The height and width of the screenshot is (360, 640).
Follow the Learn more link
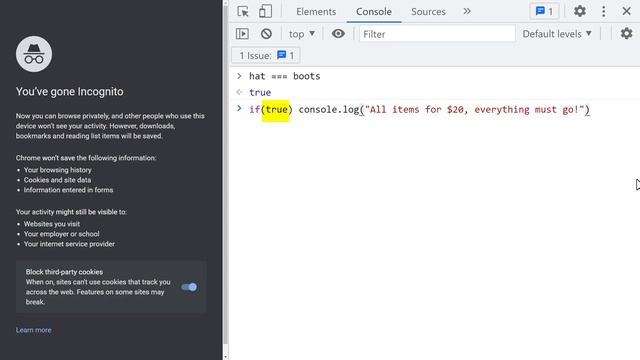pos(33,330)
